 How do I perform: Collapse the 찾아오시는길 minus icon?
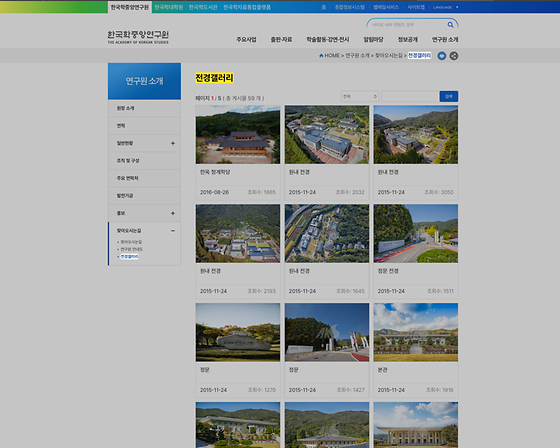(173, 231)
